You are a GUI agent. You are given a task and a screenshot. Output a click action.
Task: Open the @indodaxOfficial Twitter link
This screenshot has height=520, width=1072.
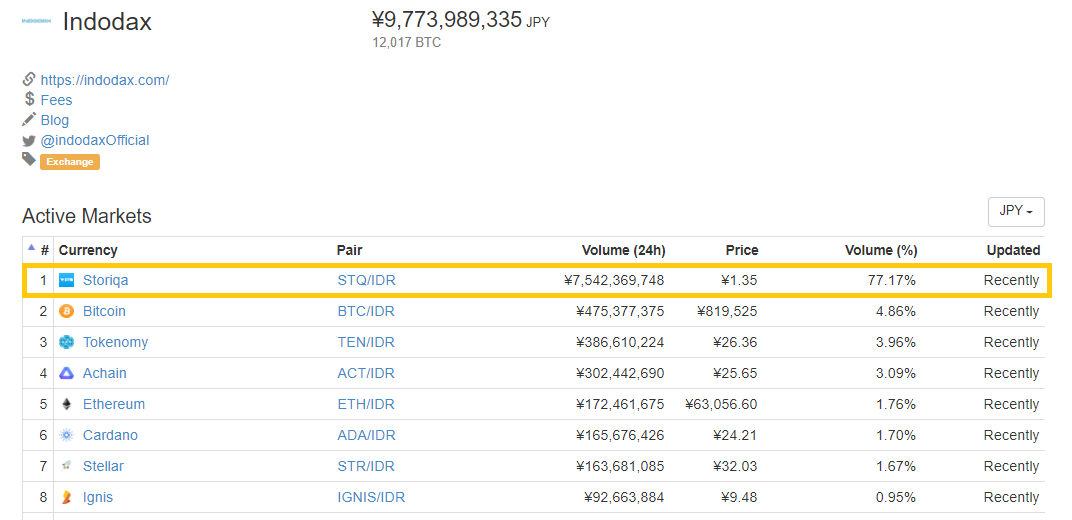95,140
